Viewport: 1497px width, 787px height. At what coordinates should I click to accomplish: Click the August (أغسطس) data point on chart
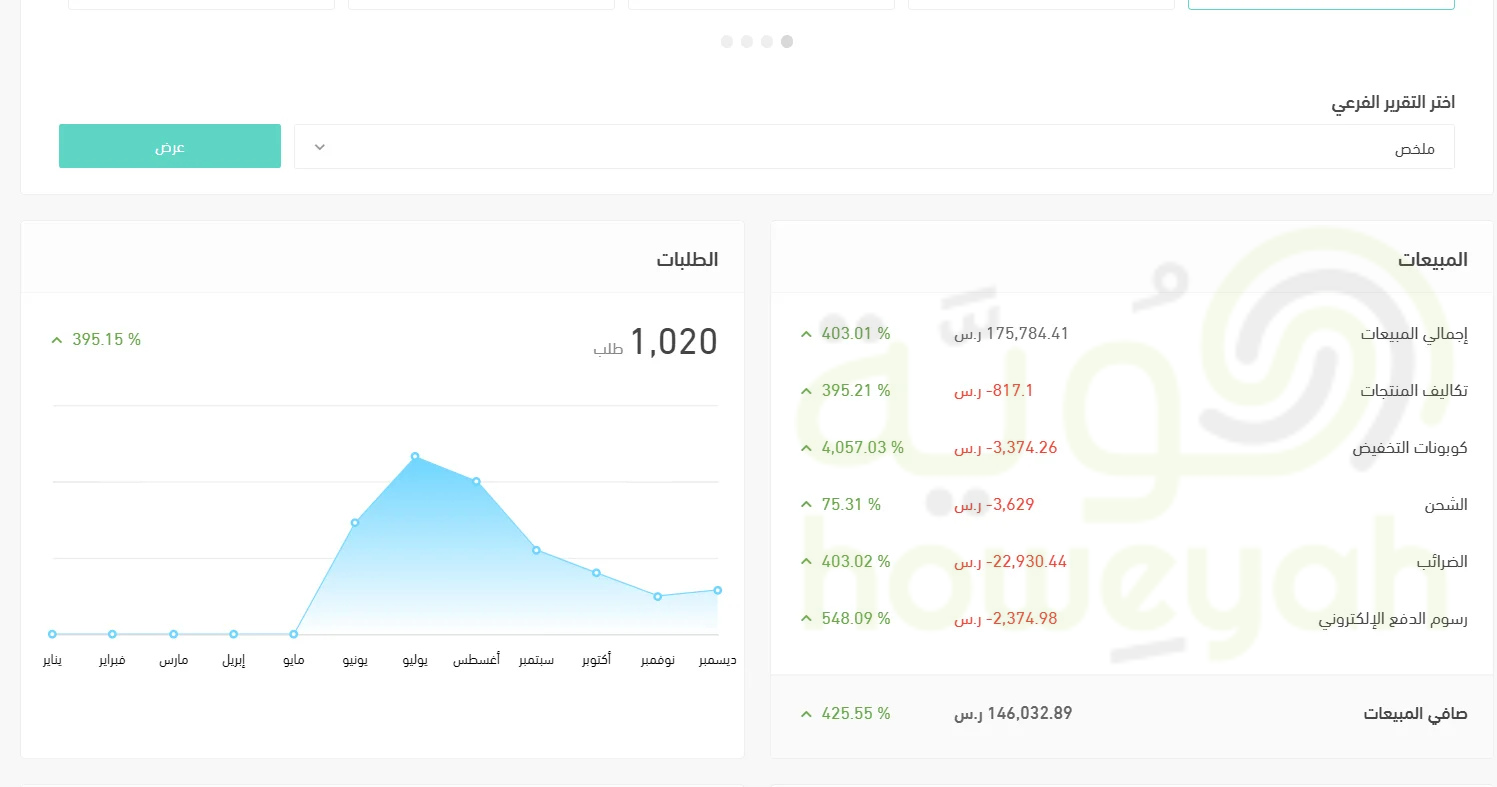pyautogui.click(x=476, y=481)
